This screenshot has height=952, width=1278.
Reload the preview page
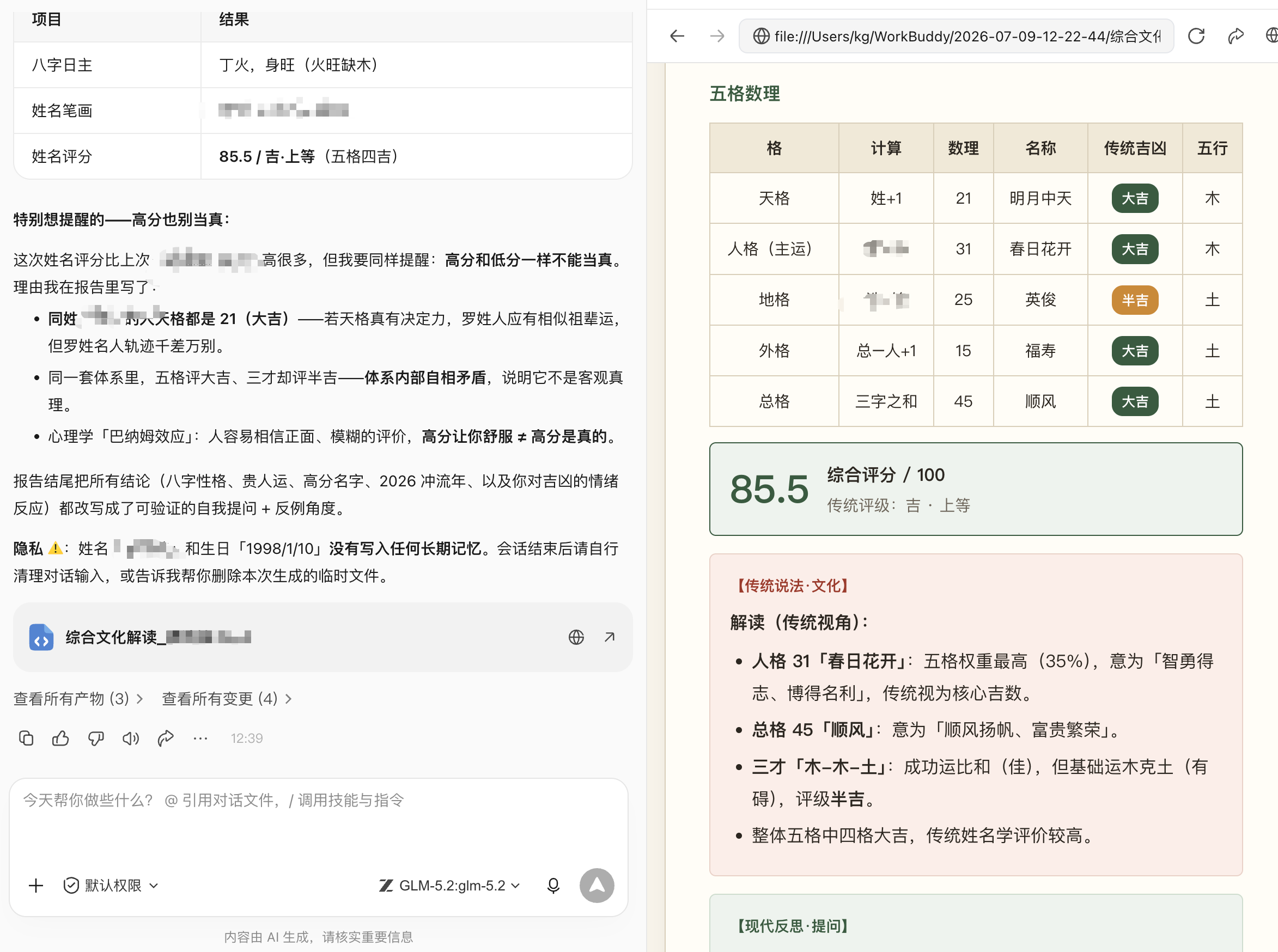coord(1196,36)
